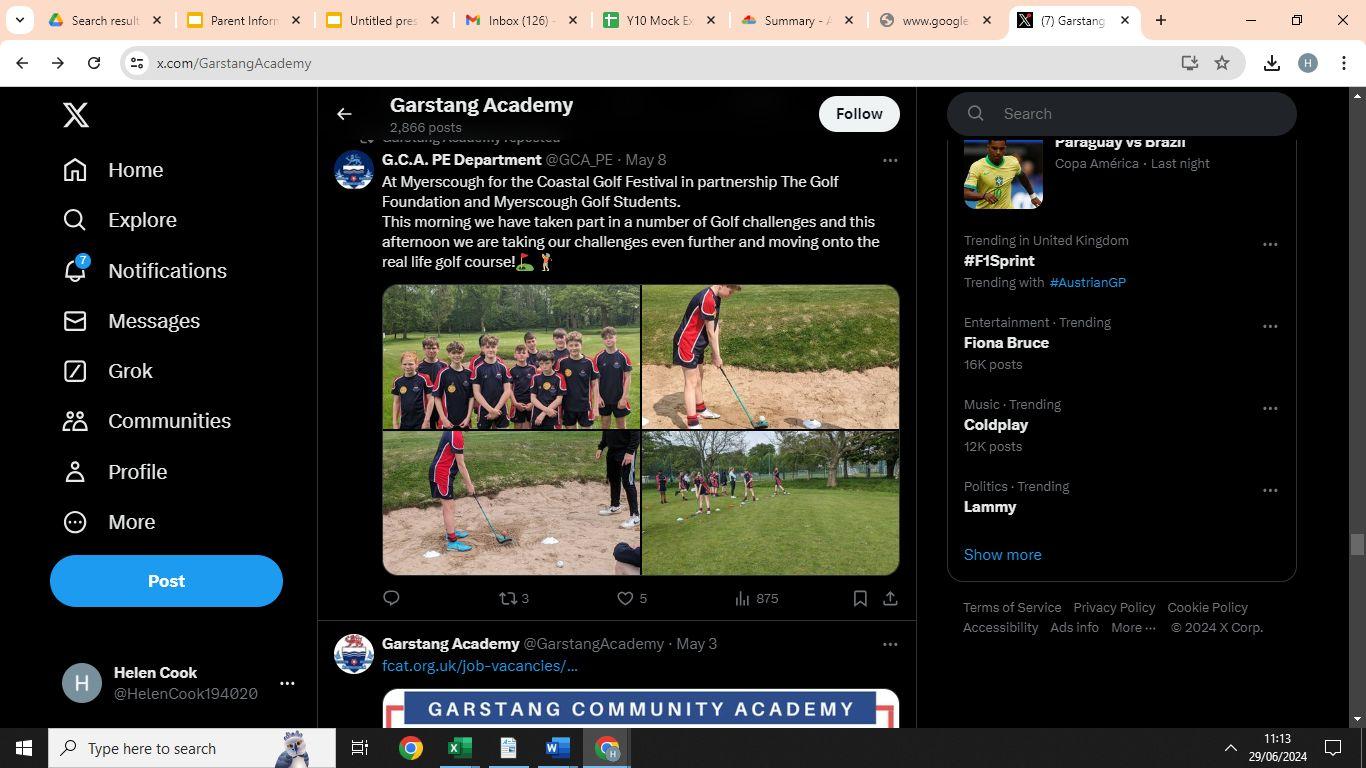
Task: Show more trending topics
Action: 1002,555
